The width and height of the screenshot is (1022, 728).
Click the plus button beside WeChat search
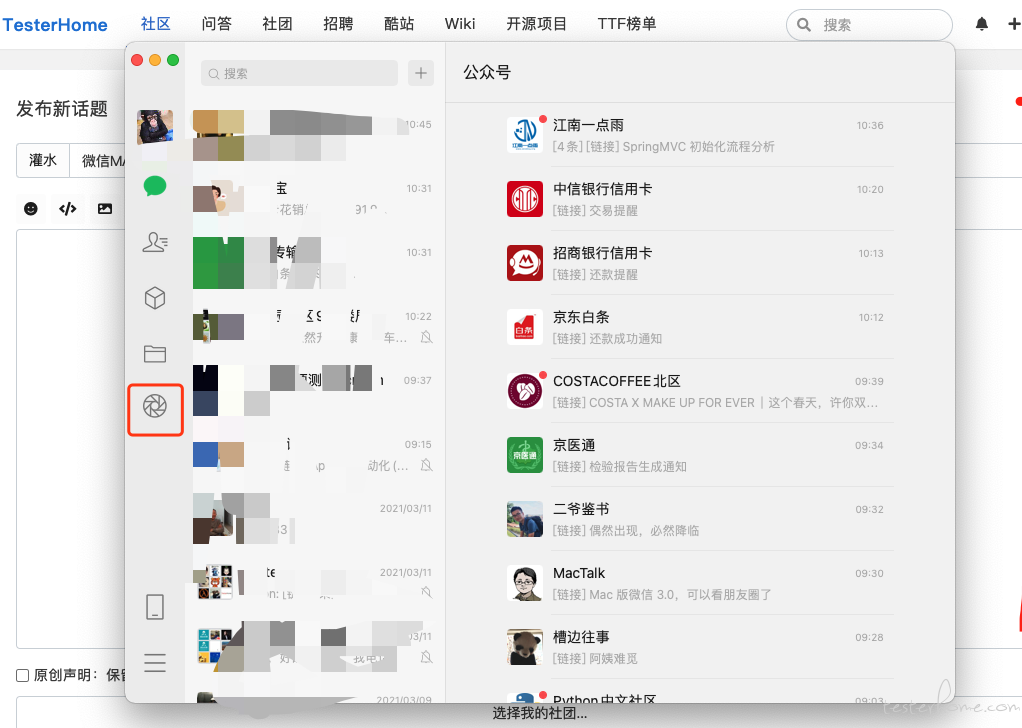pyautogui.click(x=421, y=73)
